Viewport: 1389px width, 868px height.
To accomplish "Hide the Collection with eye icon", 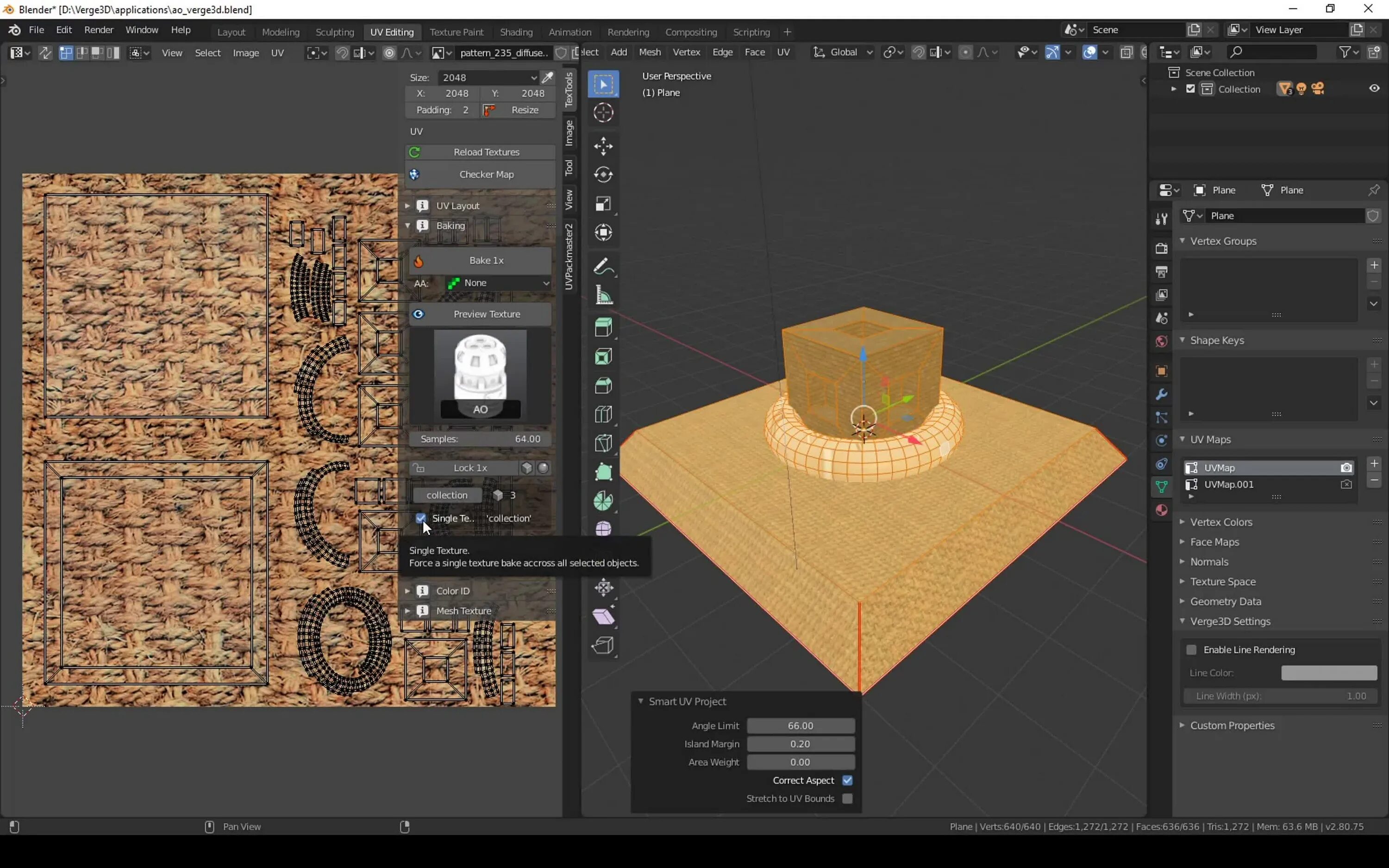I will (x=1374, y=88).
